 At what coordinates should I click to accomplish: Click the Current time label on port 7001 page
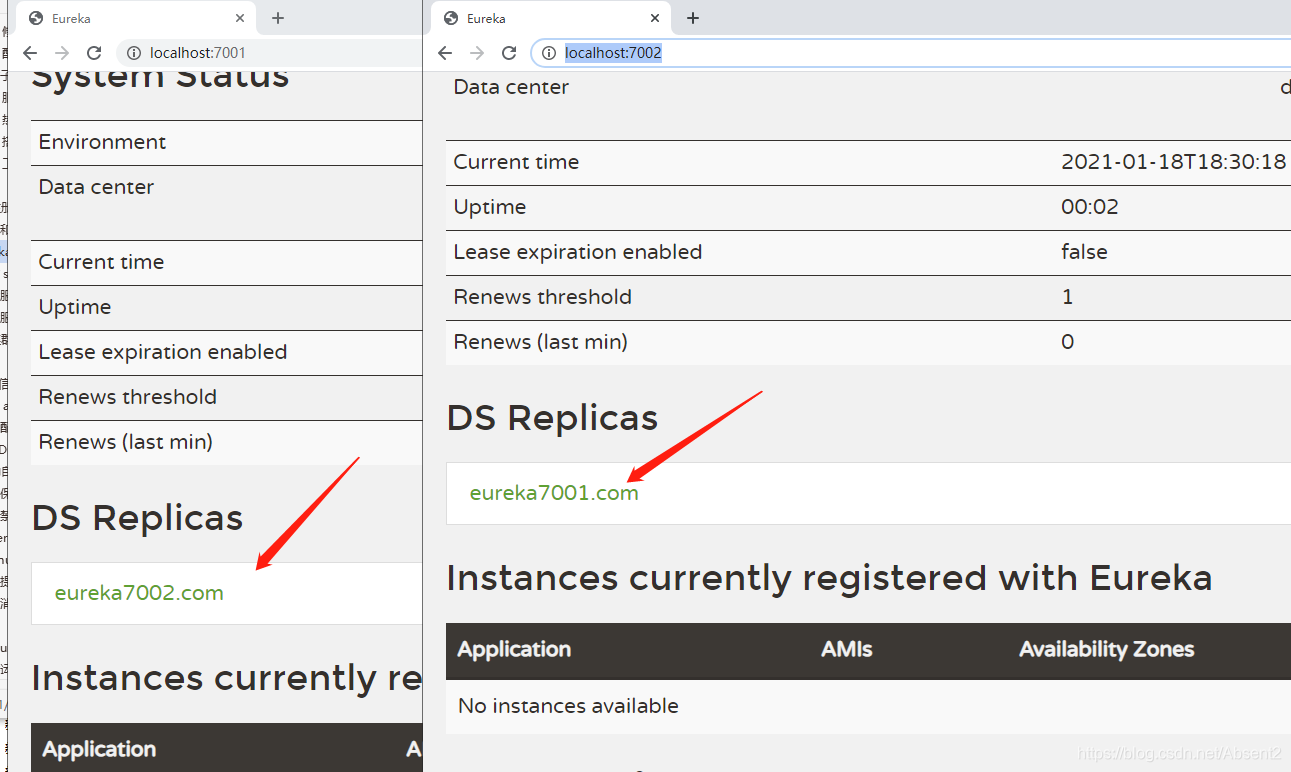click(x=101, y=262)
